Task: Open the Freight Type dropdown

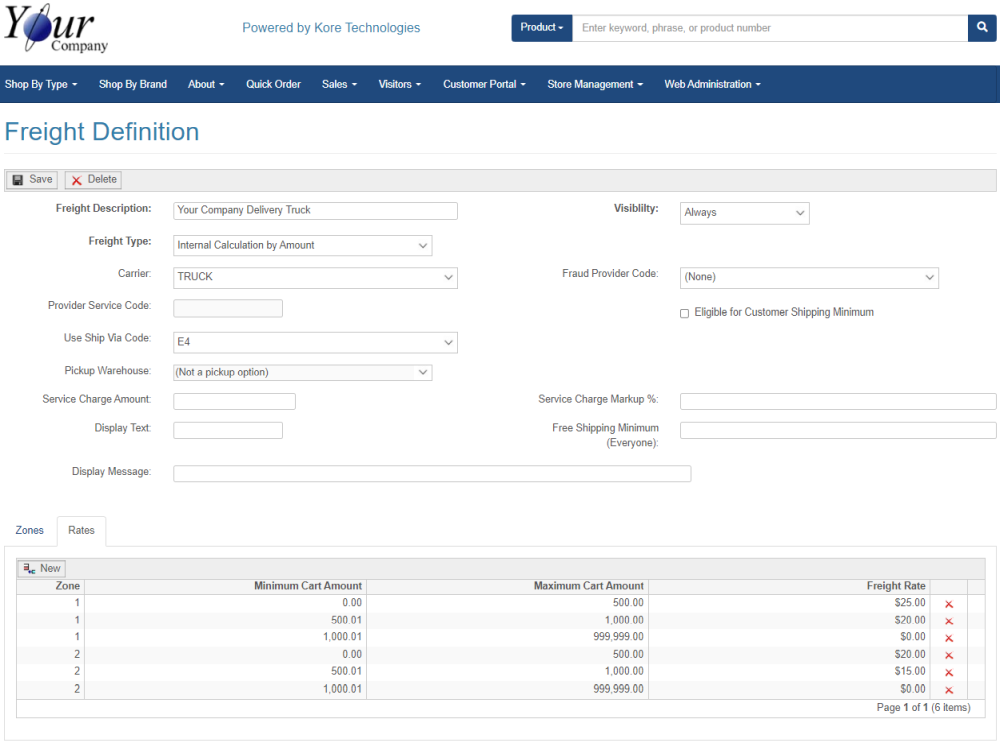Action: tap(302, 246)
